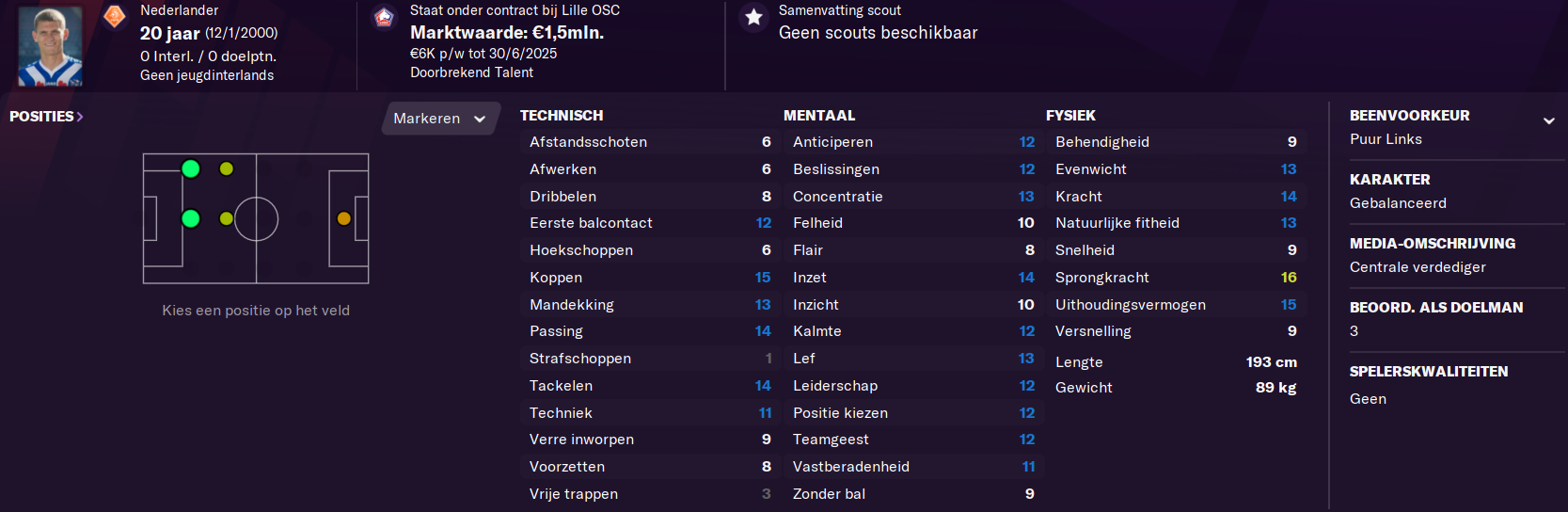This screenshot has height=512, width=1568.
Task: Click the player portrait thumbnail
Action: 50,45
